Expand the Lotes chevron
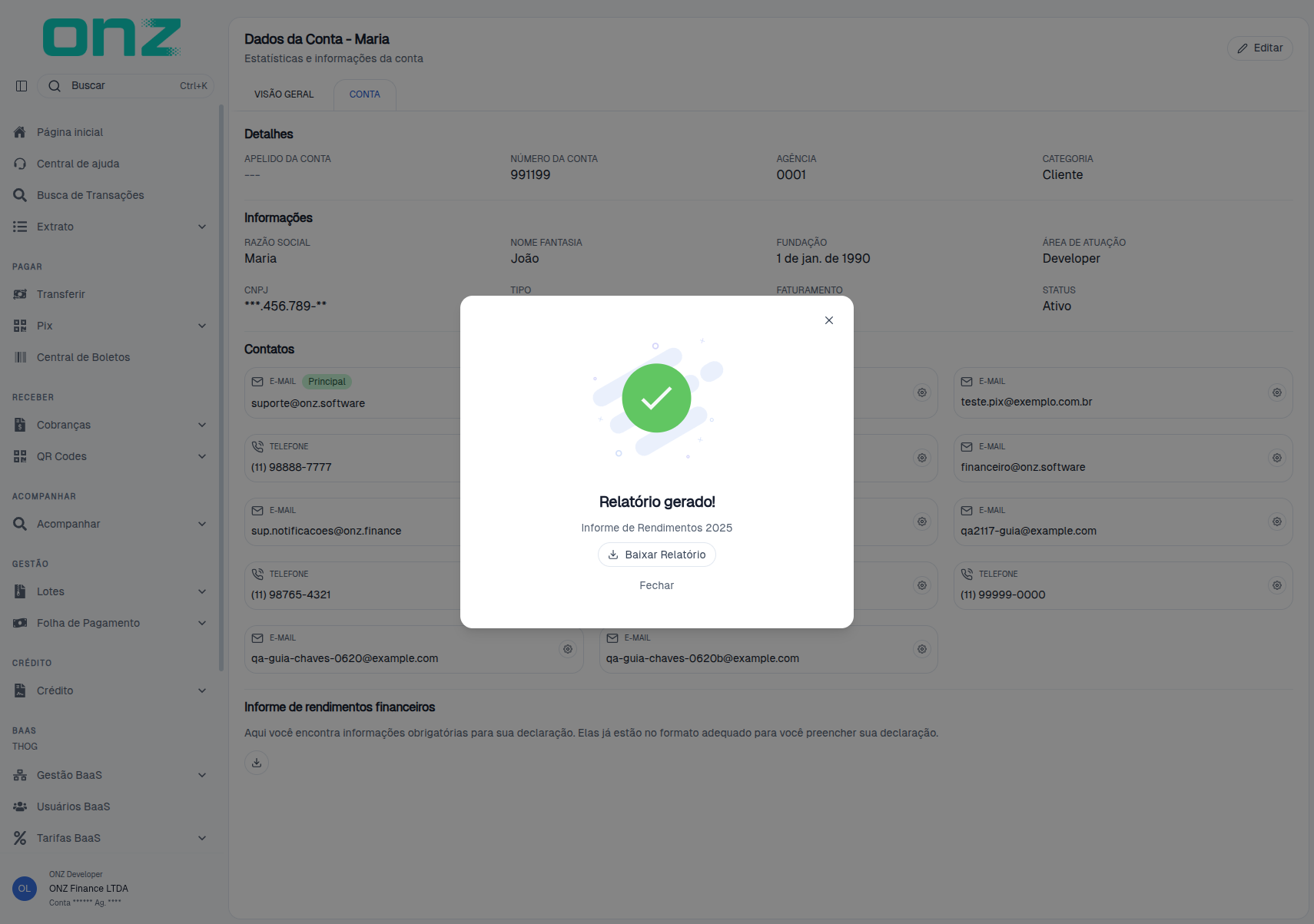Viewport: 1314px width, 924px height. coord(202,591)
